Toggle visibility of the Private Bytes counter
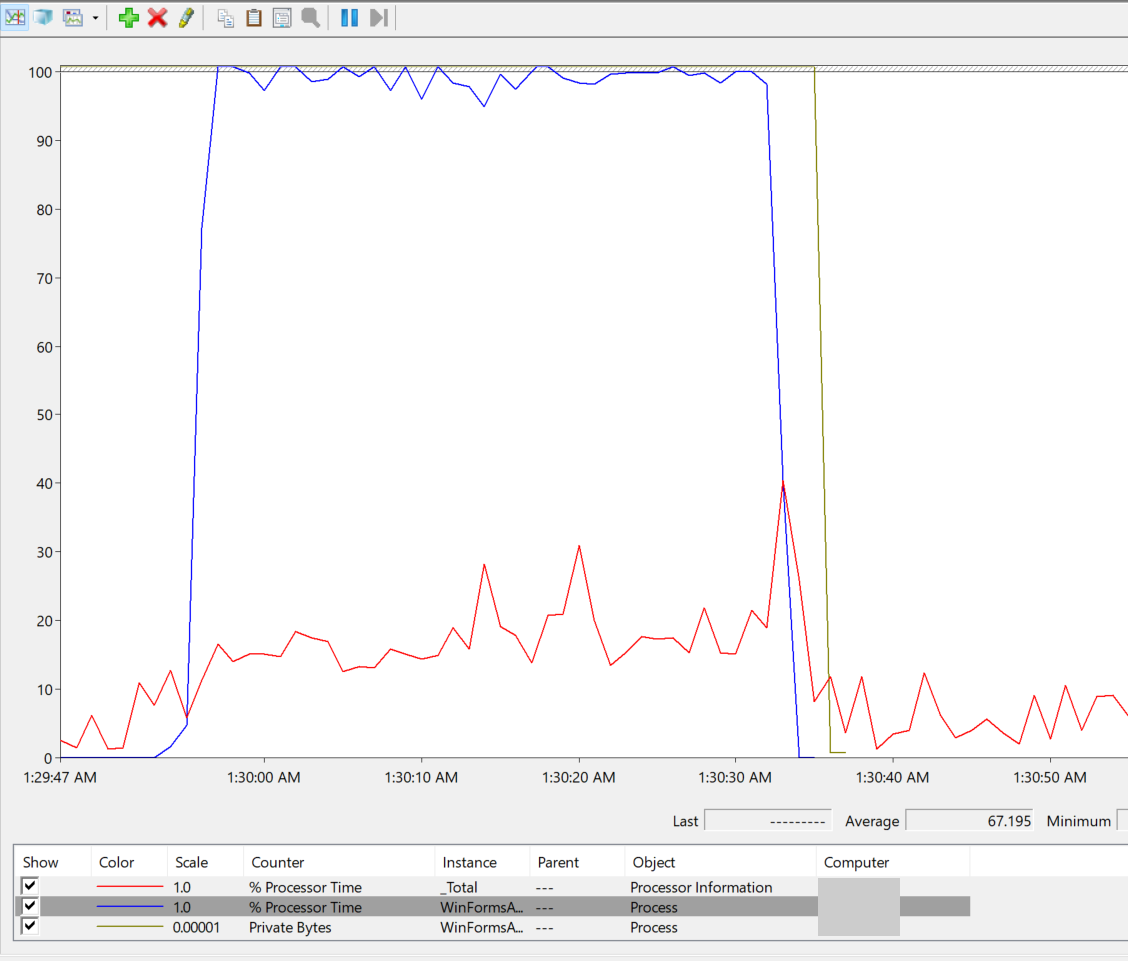1128x961 pixels. [27, 927]
